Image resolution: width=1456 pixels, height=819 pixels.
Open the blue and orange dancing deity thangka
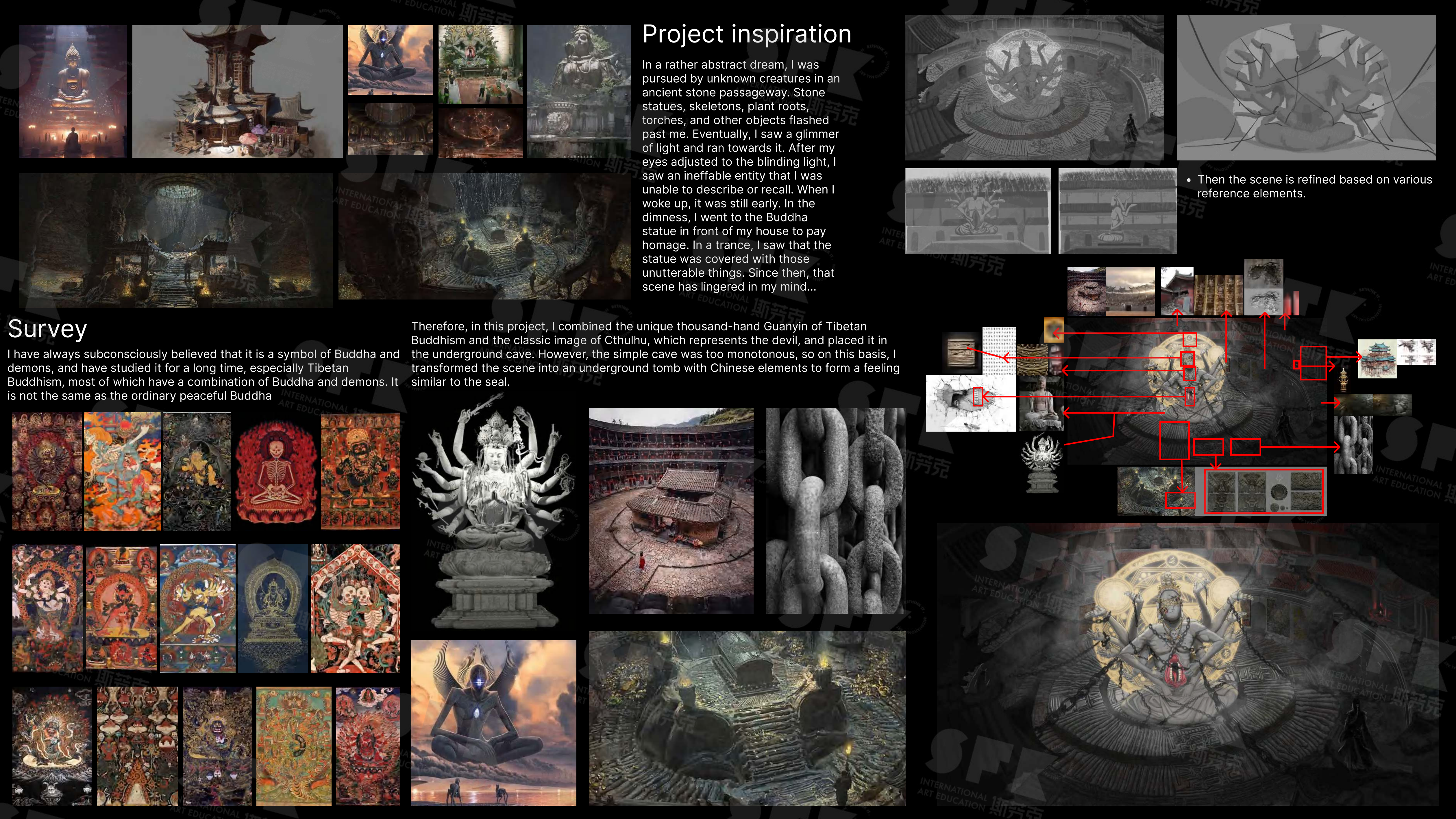click(x=122, y=472)
